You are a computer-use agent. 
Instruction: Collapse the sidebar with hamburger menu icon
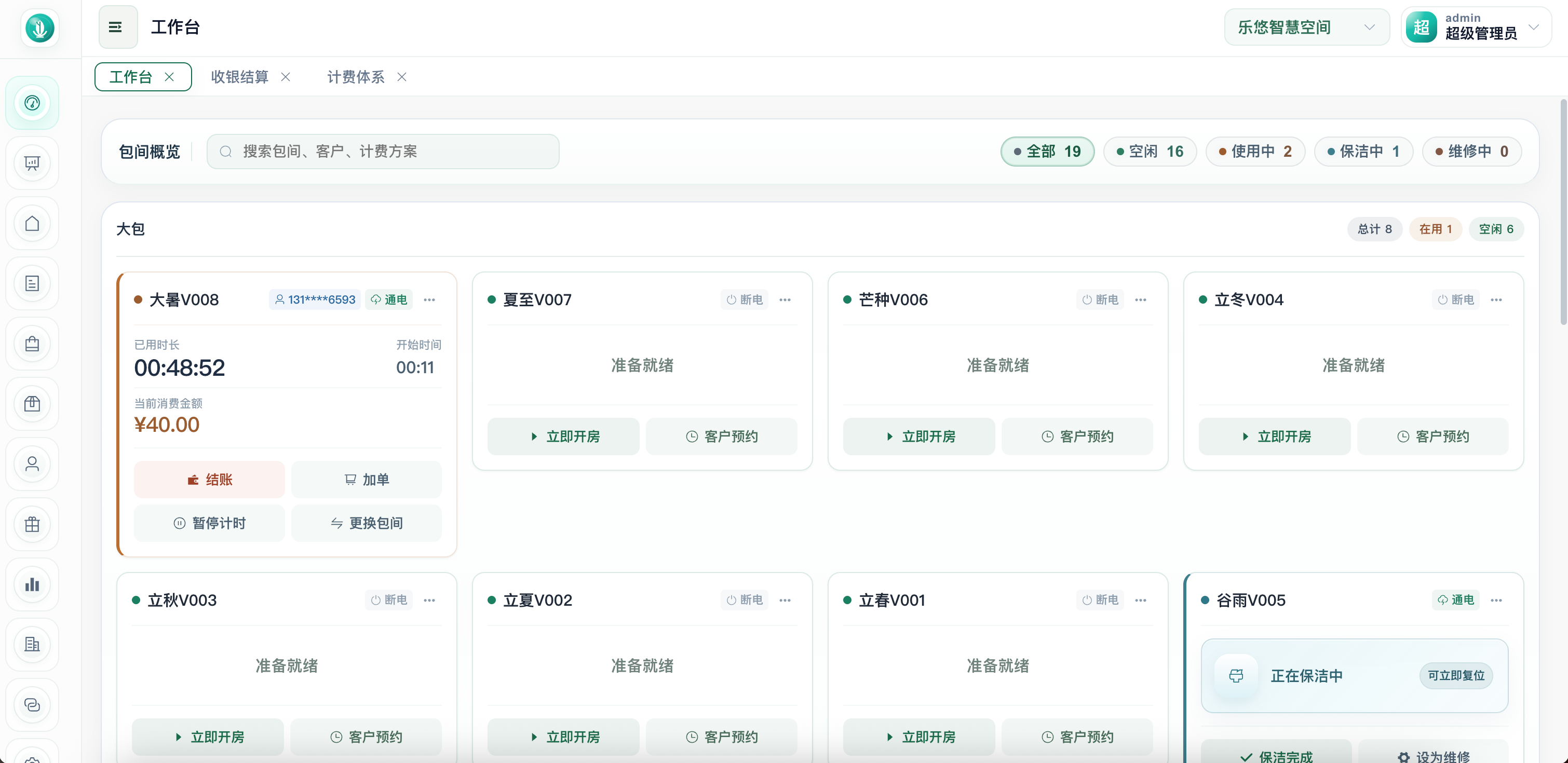click(x=116, y=28)
